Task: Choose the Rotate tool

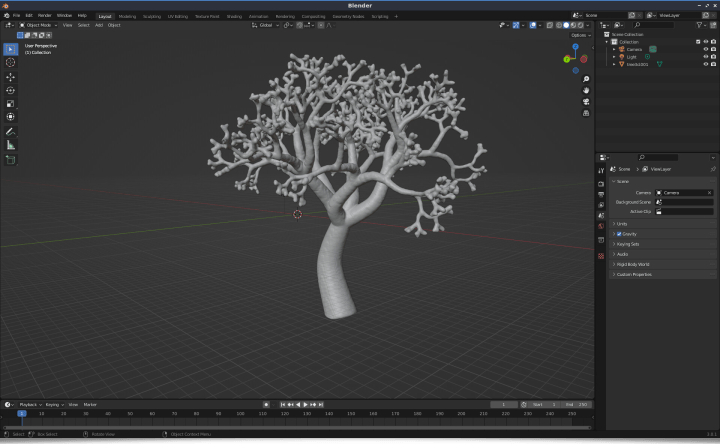Action: (11, 90)
